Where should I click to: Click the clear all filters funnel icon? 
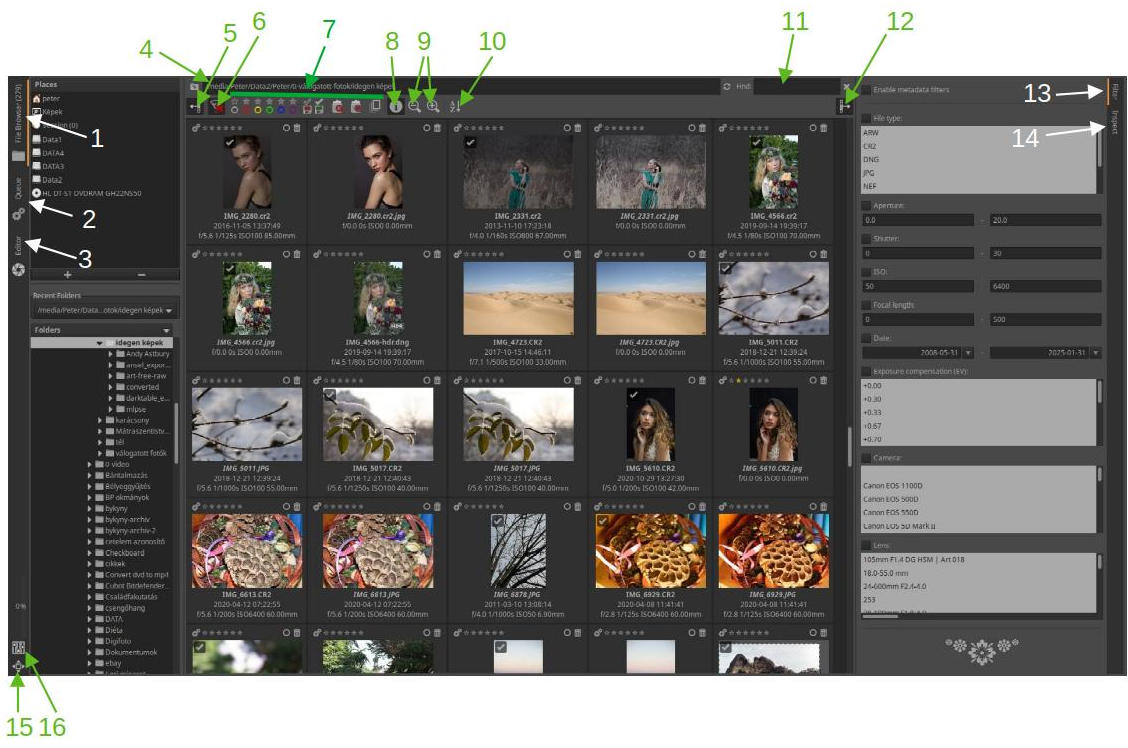click(x=216, y=105)
